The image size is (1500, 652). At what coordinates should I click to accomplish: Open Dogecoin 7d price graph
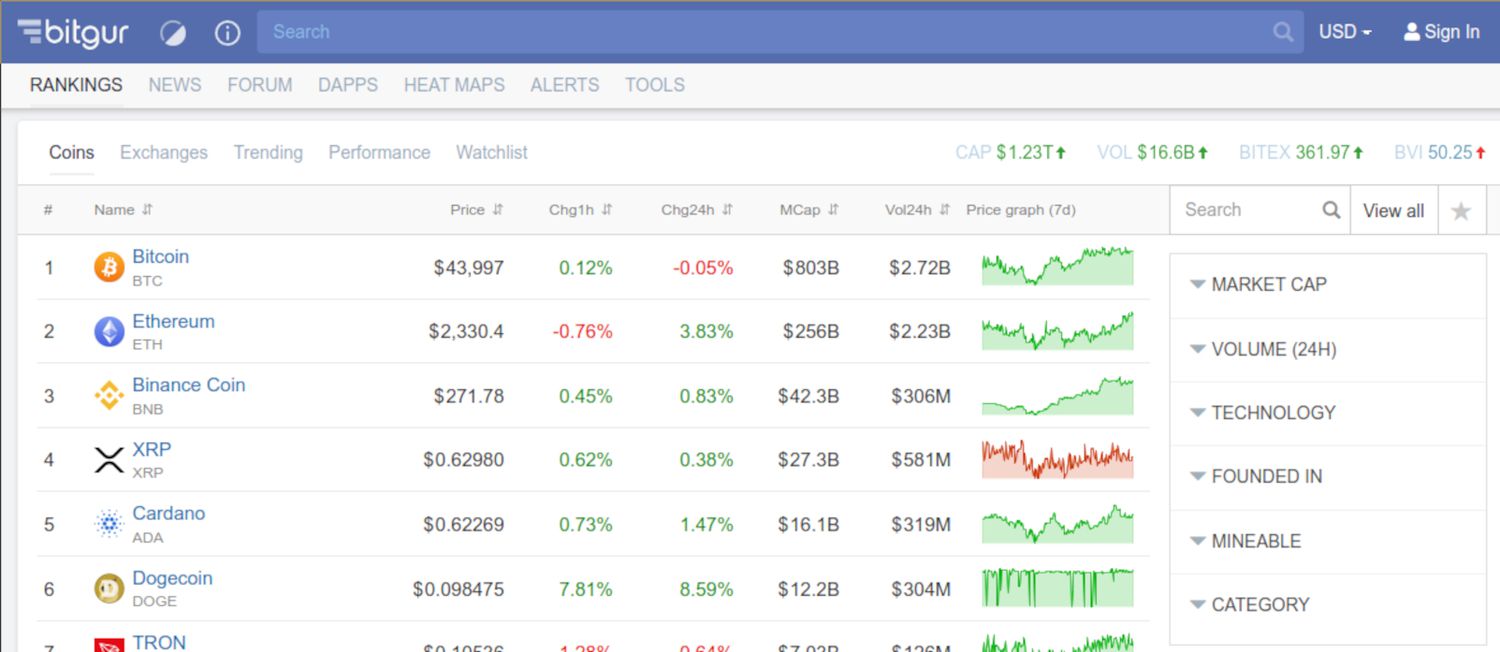(1058, 588)
